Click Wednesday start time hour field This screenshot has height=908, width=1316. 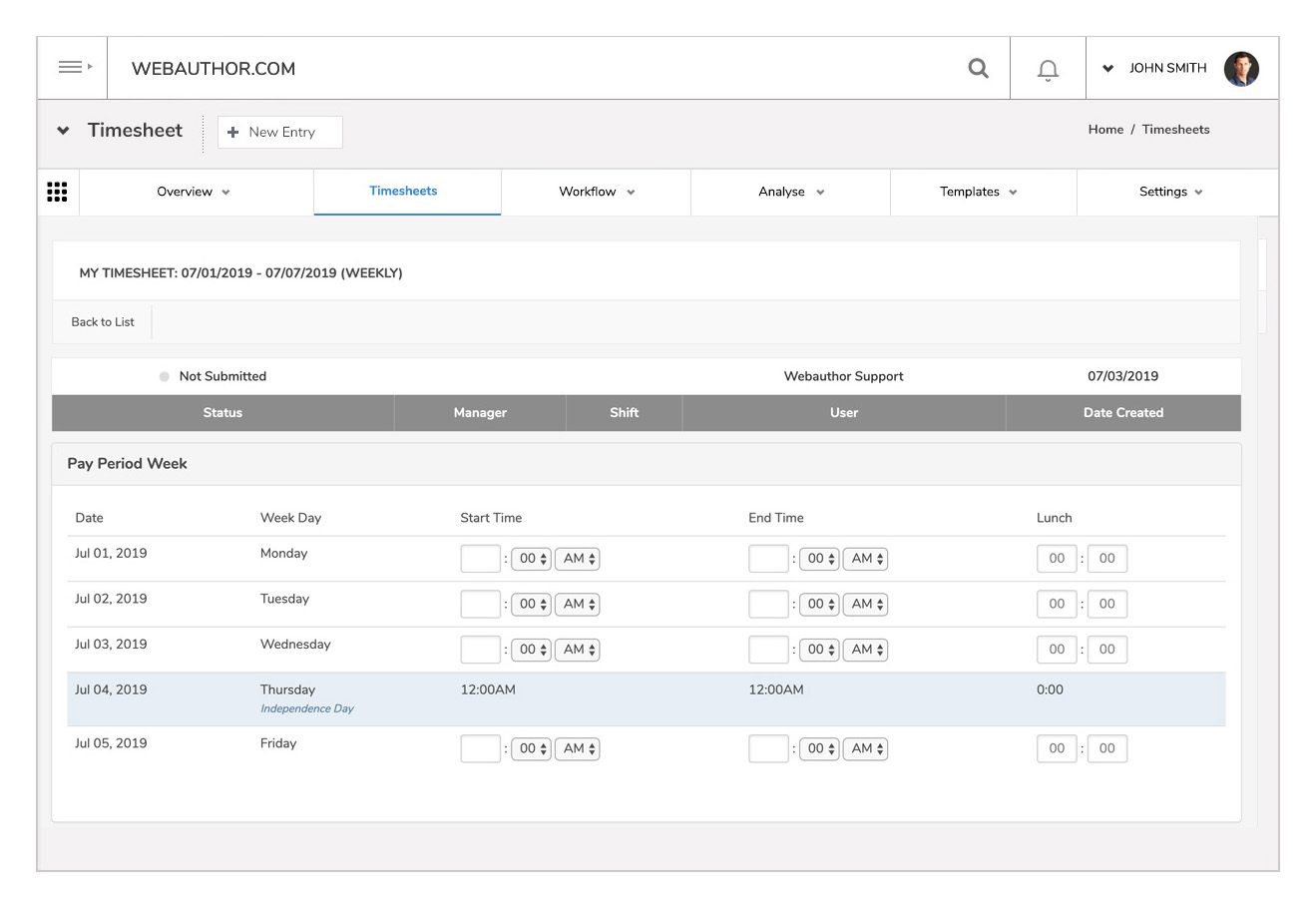pos(480,650)
